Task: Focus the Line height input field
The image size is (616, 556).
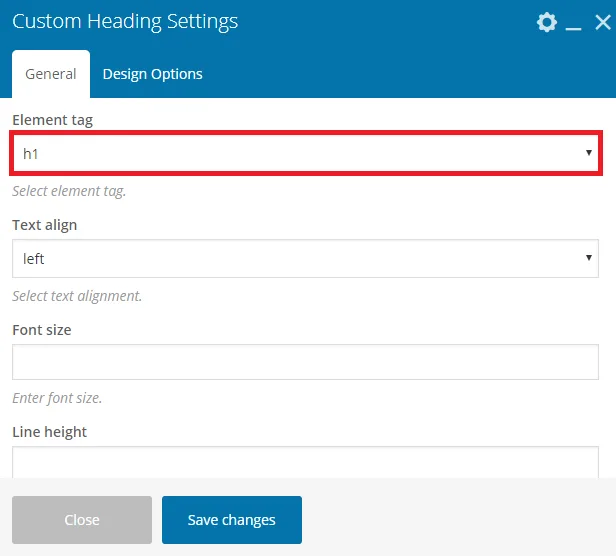Action: point(305,462)
